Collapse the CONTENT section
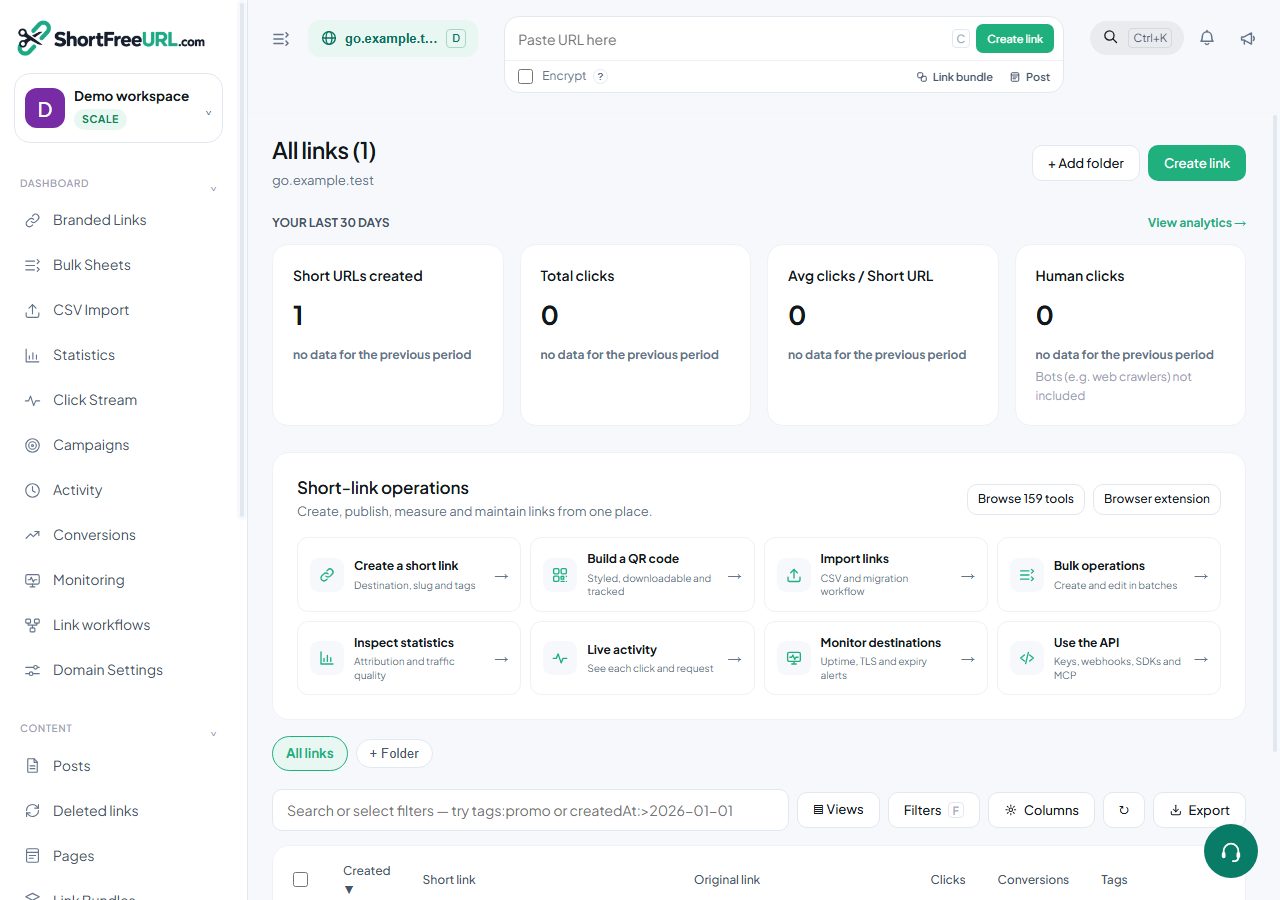 point(213,734)
